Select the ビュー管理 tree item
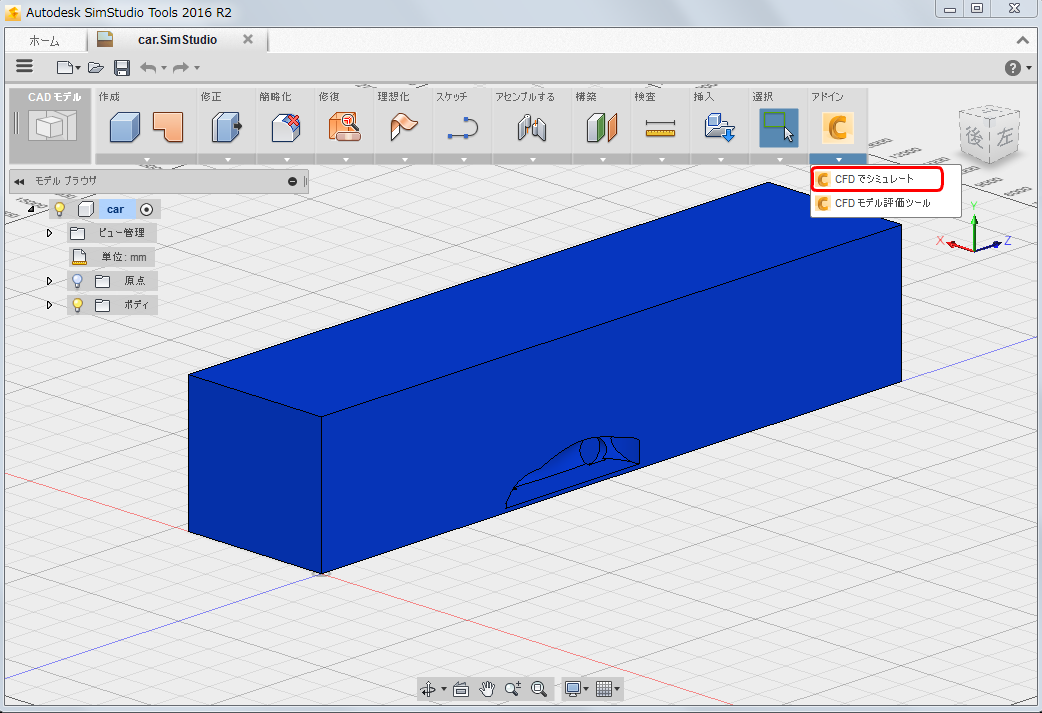 (122, 233)
